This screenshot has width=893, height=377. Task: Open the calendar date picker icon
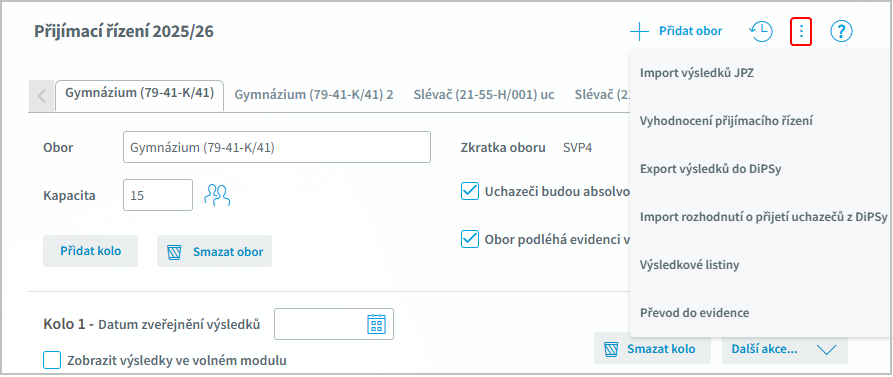[376, 324]
